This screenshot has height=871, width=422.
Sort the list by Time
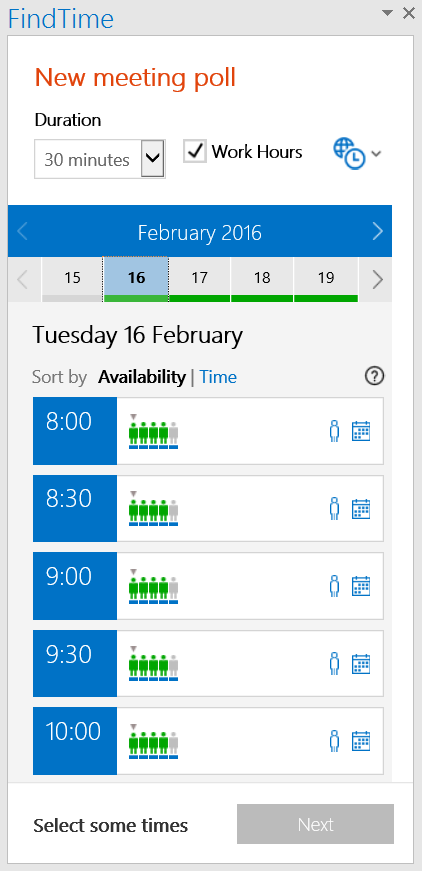(x=218, y=377)
